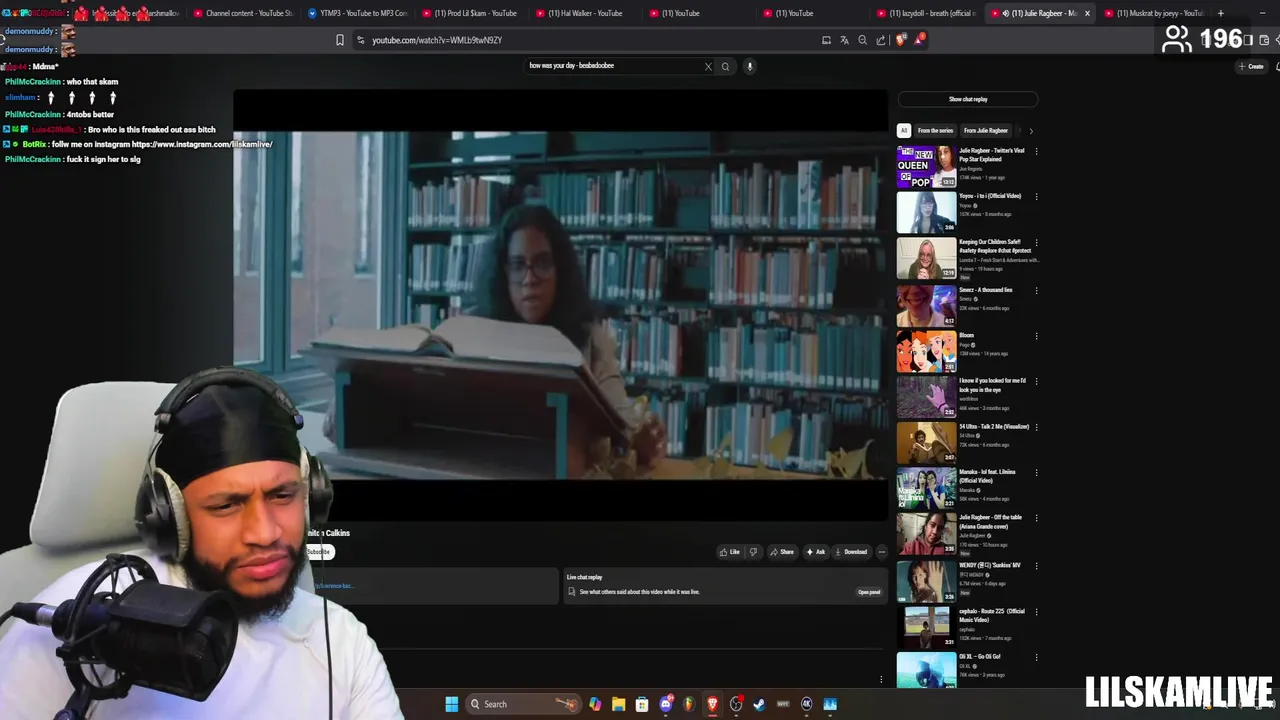Open more actions menu under video
1280x720 pixels.
881,552
